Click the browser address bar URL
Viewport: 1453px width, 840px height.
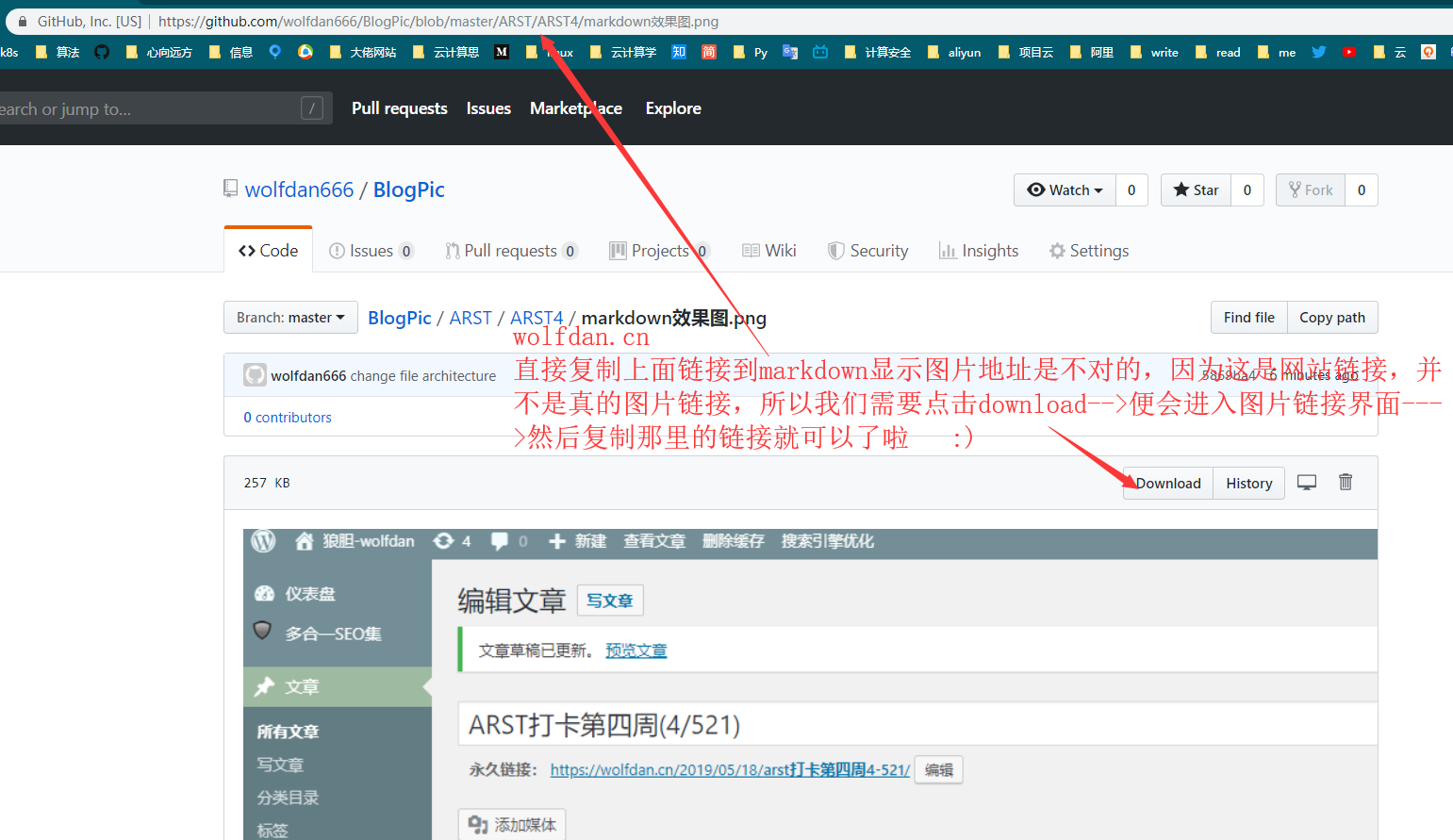tap(438, 21)
